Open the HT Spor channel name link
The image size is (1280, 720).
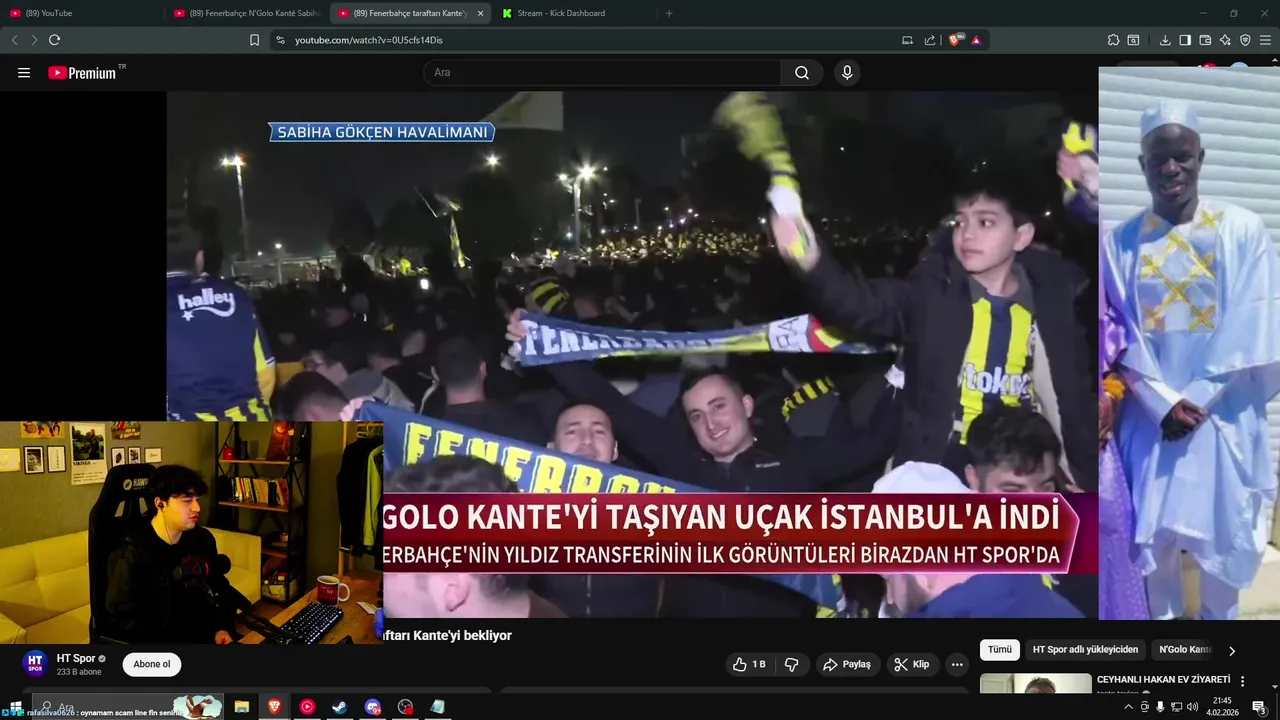(x=76, y=658)
